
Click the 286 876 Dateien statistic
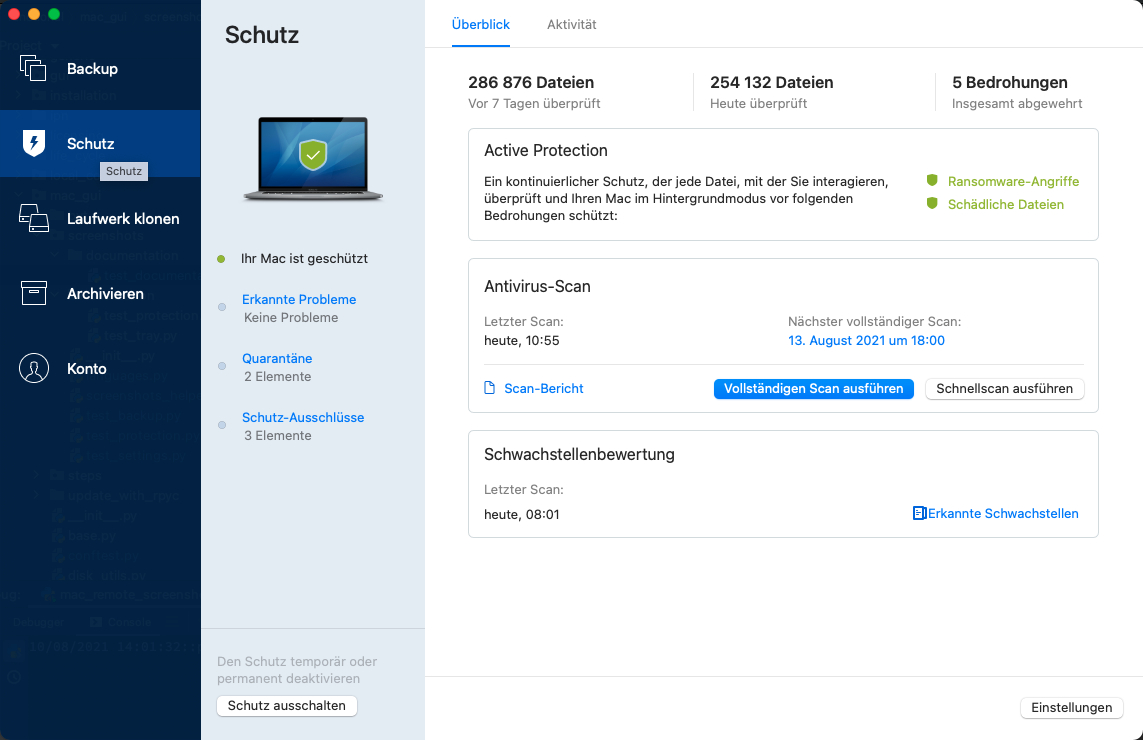[x=531, y=82]
